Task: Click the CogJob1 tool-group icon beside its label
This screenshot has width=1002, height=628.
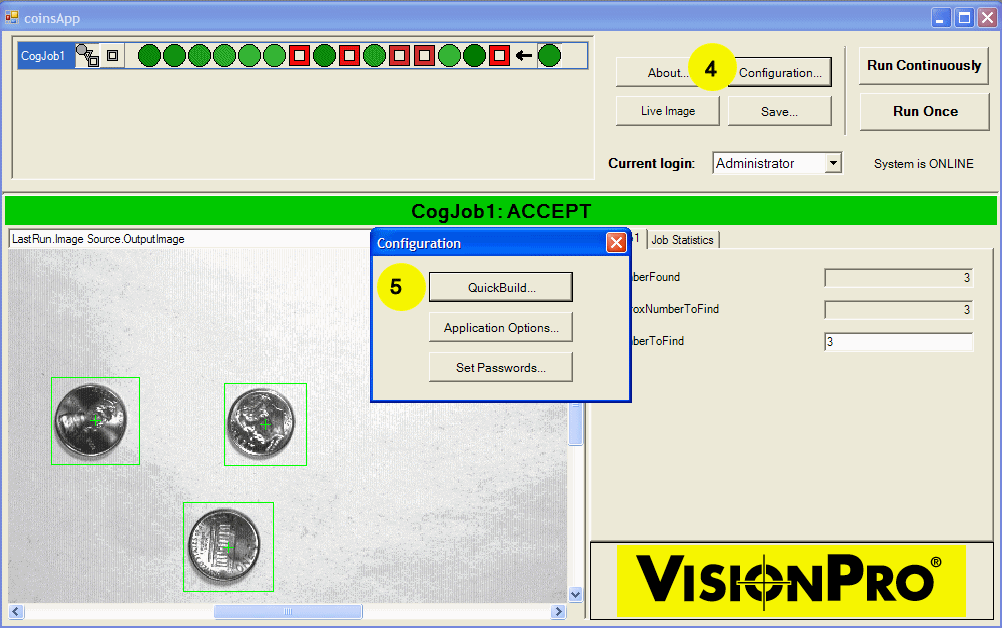Action: point(87,56)
